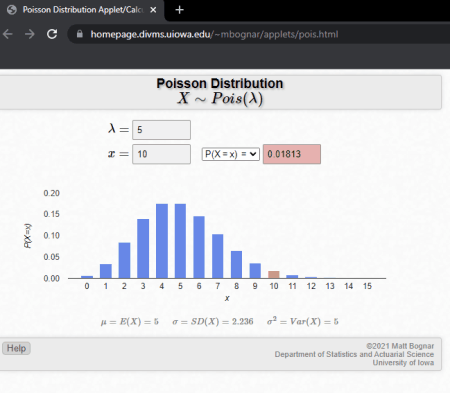Click the browser back arrow
450x393 pixels.
tap(8, 34)
